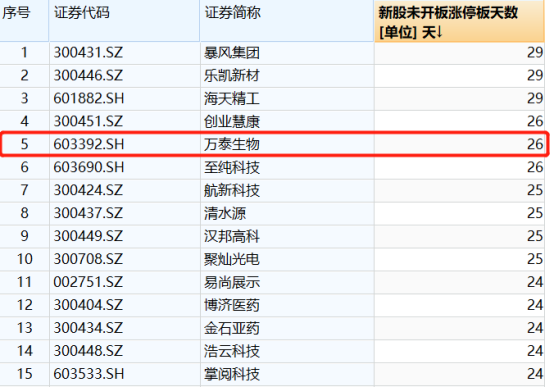Select stock code 603690.SH
Image resolution: width=554 pixels, height=387 pixels.
click(89, 167)
